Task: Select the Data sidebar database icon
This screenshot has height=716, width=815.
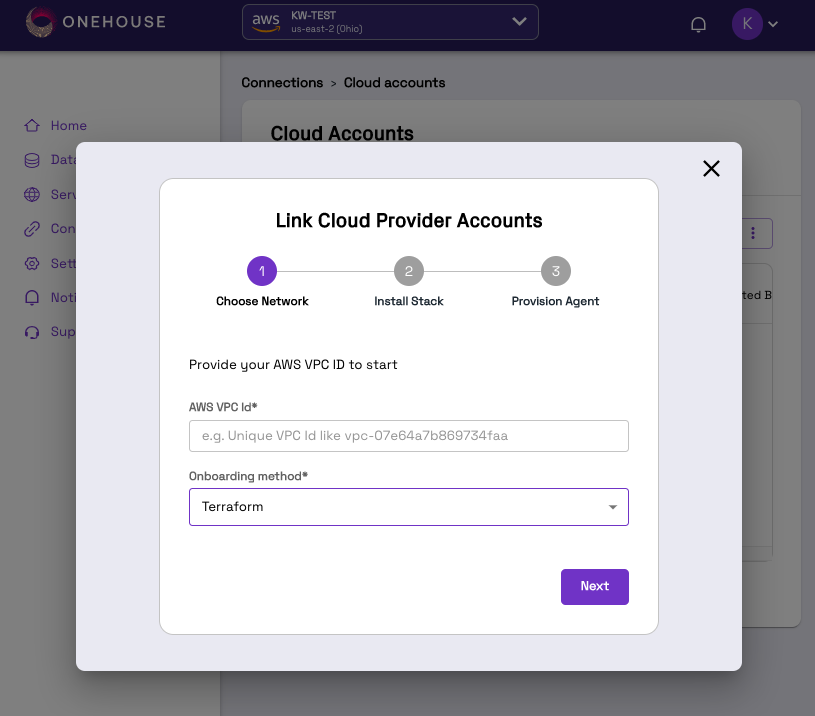Action: tap(31, 159)
